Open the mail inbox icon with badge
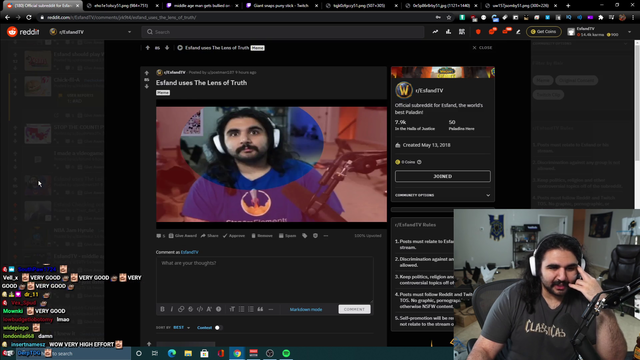This screenshot has width=640, height=360. [x=506, y=31]
